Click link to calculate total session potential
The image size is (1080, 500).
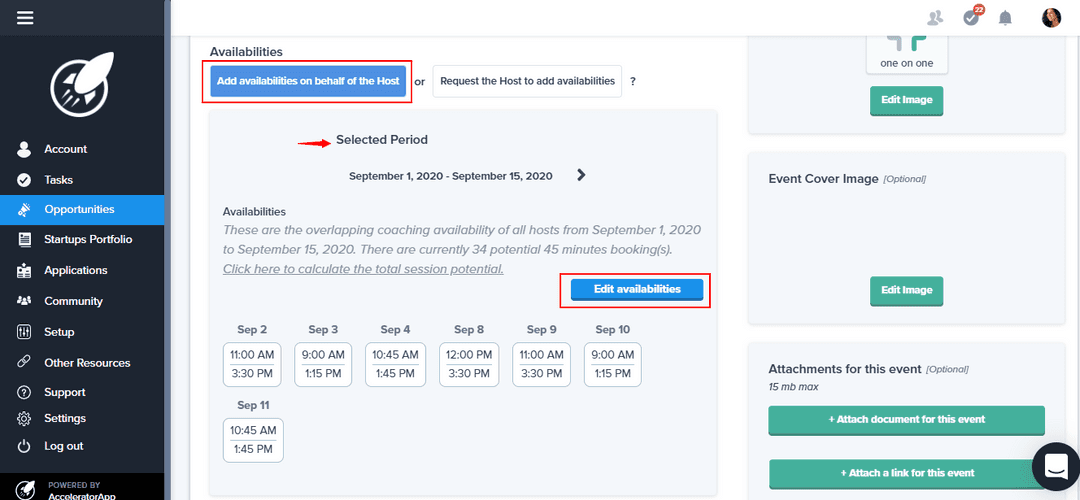[x=363, y=269]
